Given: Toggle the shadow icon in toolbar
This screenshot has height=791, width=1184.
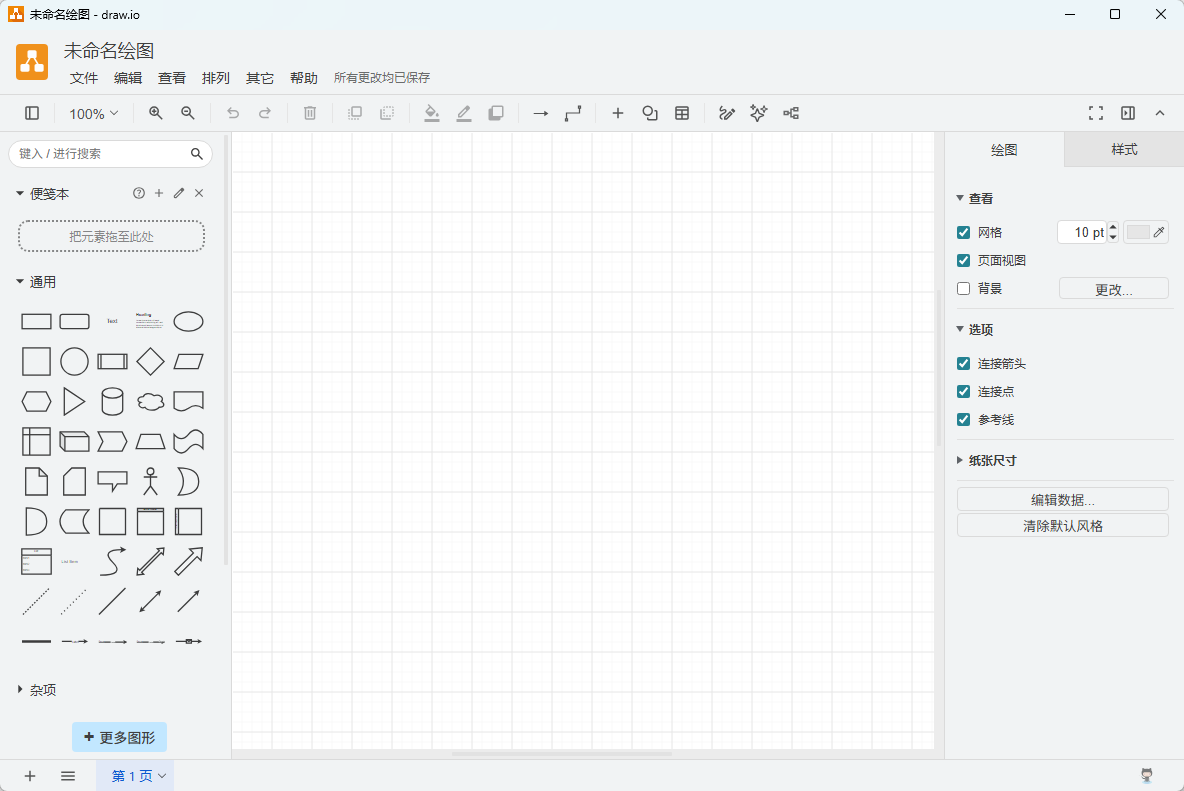Looking at the screenshot, I should pyautogui.click(x=496, y=113).
